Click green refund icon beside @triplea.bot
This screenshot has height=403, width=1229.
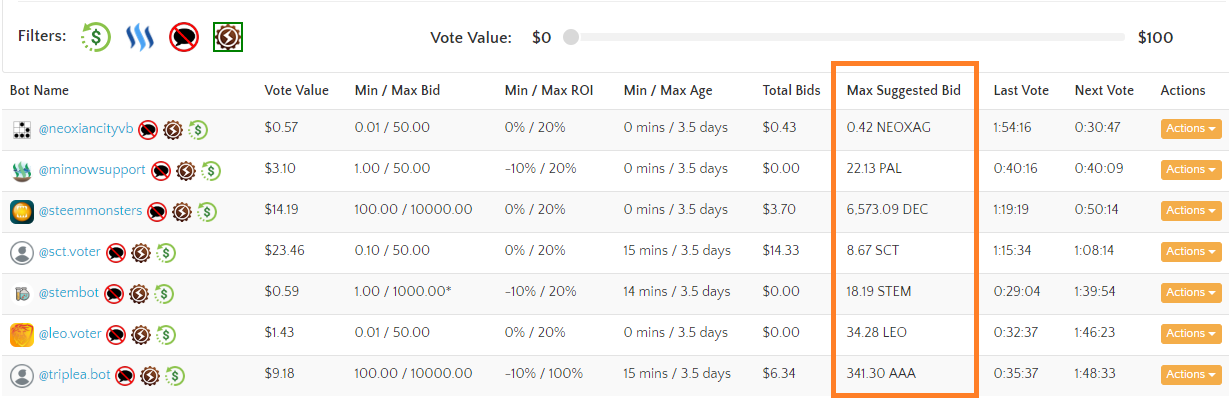[175, 375]
